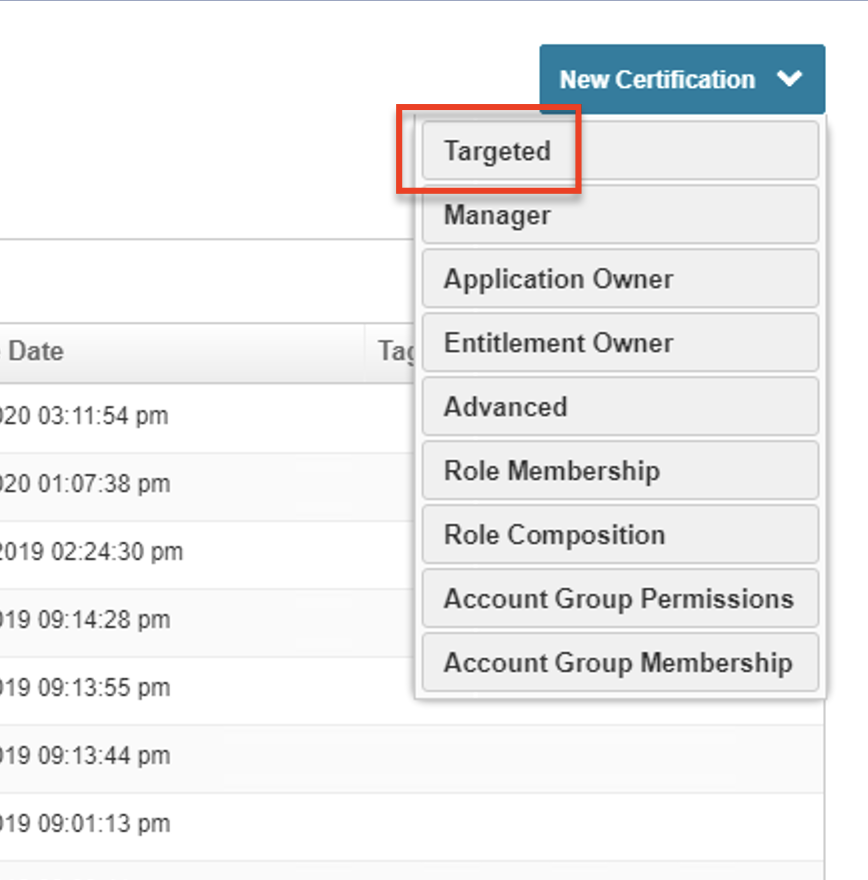Click the chevron arrow on New Certification
This screenshot has height=880, width=868.
(x=790, y=79)
